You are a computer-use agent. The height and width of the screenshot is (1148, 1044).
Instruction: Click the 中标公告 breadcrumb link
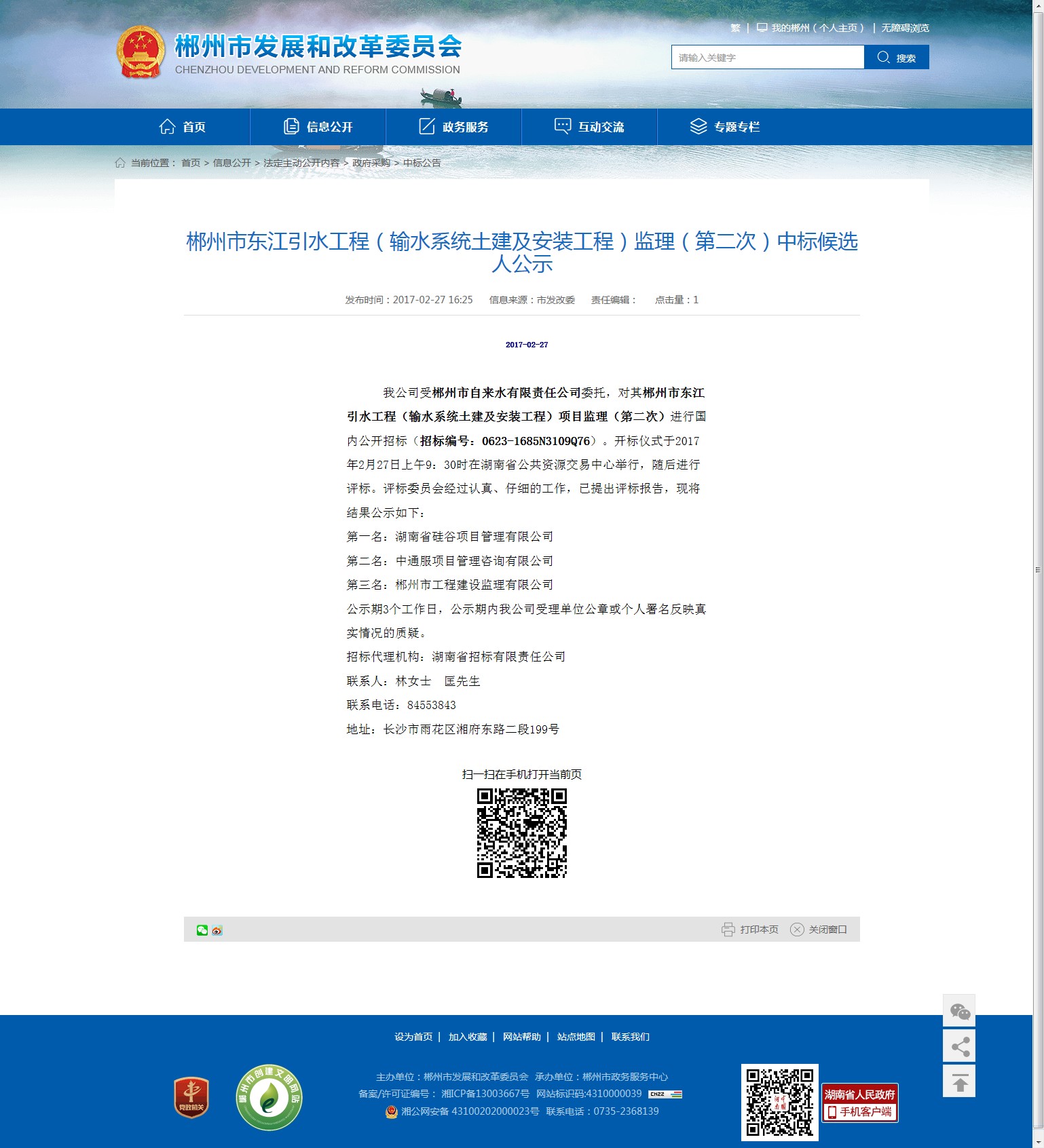coord(422,163)
